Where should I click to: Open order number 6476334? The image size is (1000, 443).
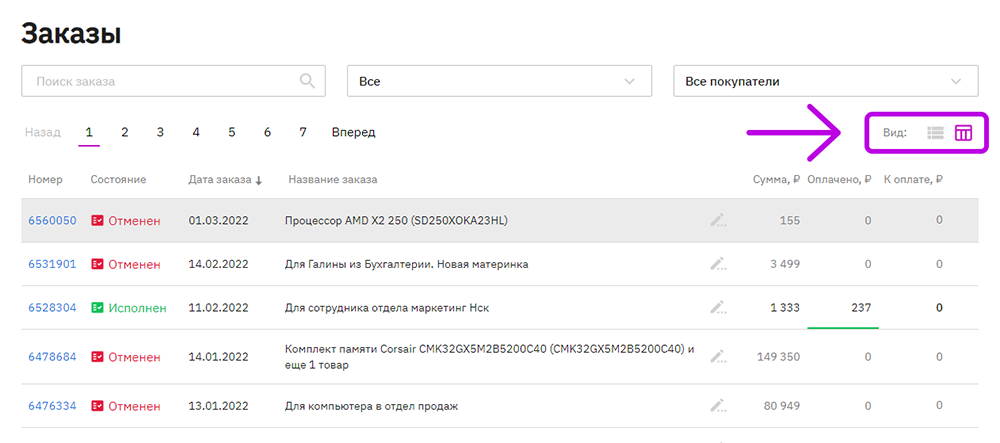pyautogui.click(x=52, y=405)
